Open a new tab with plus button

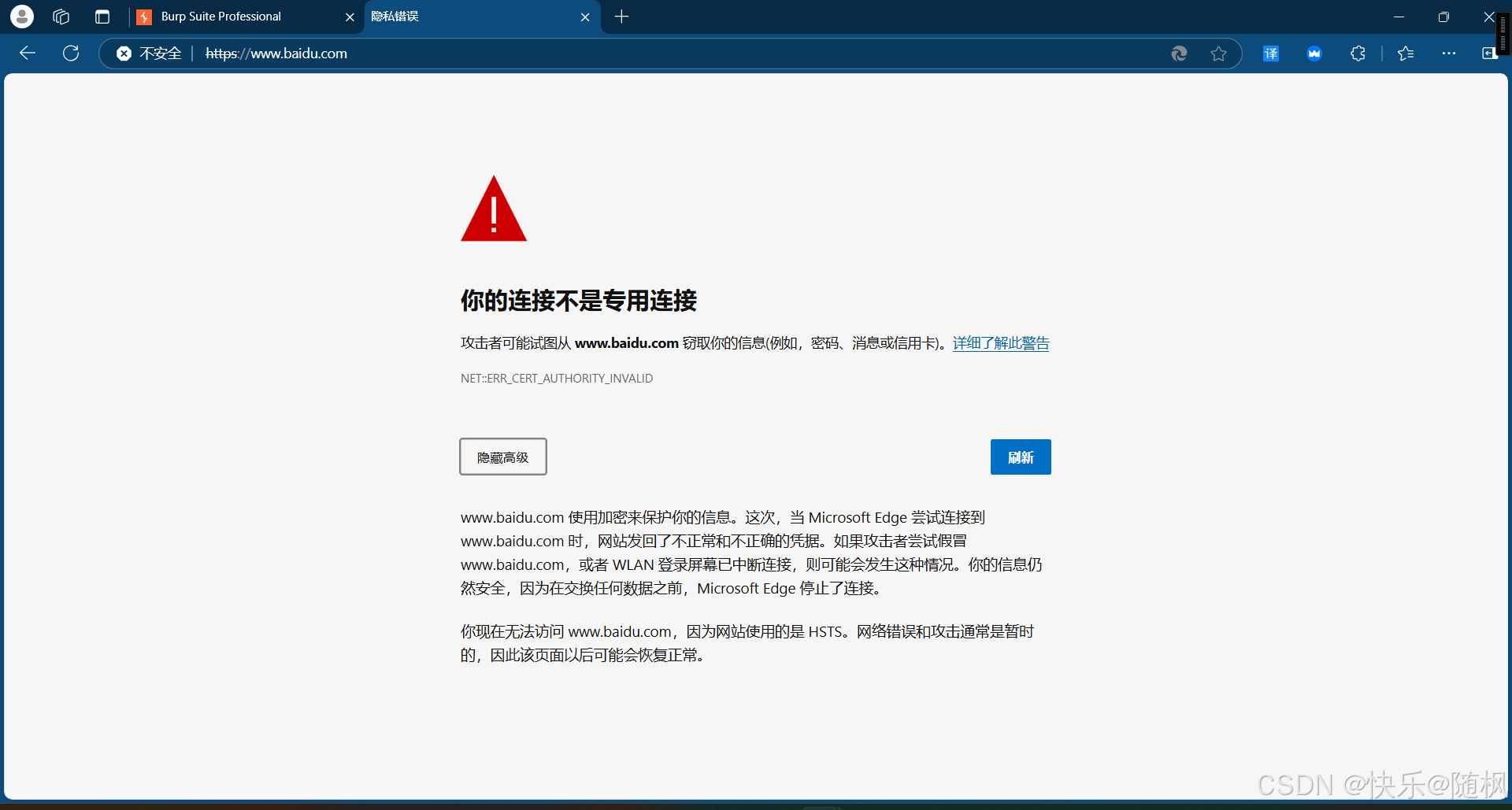[622, 17]
